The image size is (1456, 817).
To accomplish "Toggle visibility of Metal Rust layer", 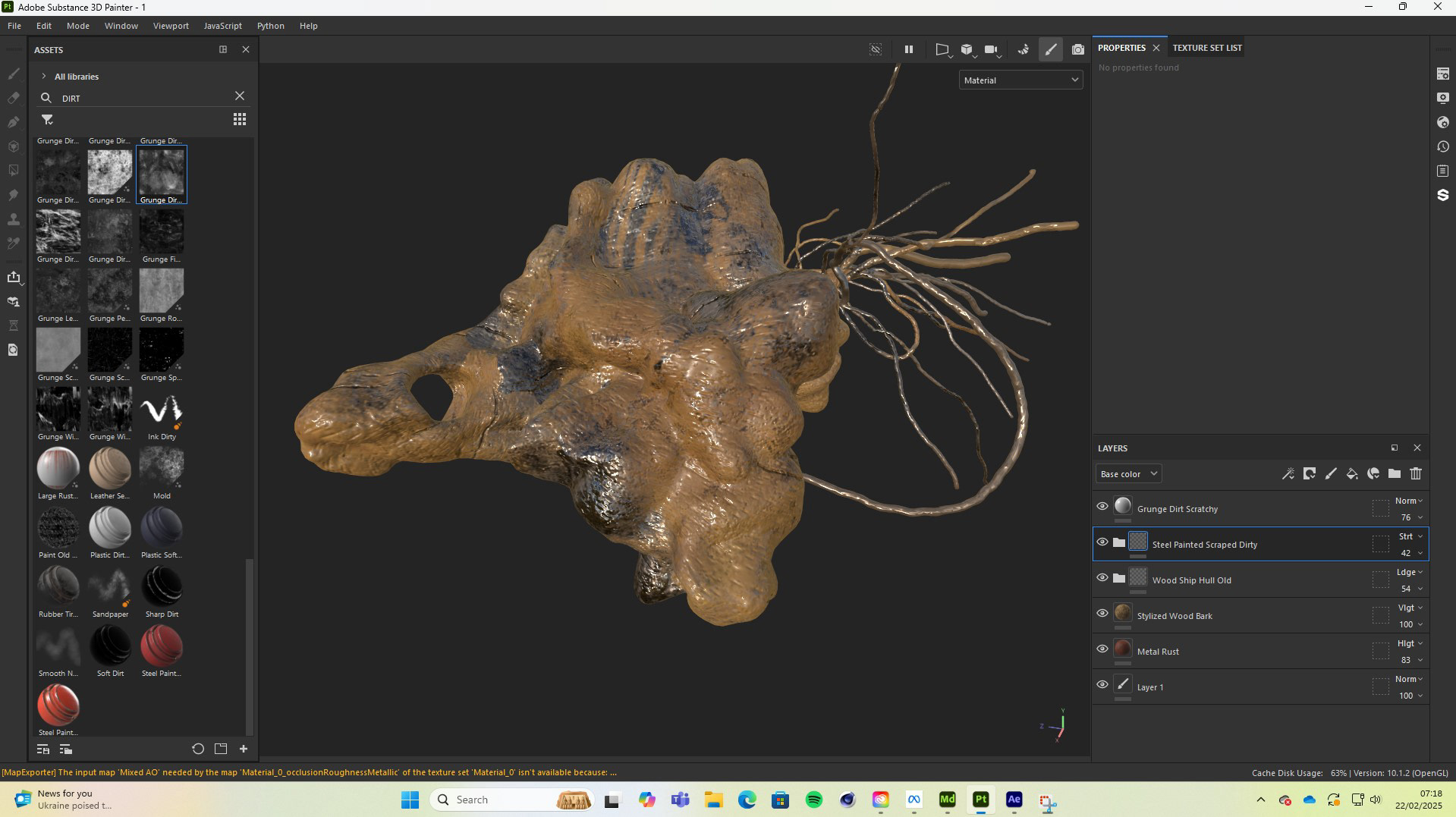I will 1102,649.
